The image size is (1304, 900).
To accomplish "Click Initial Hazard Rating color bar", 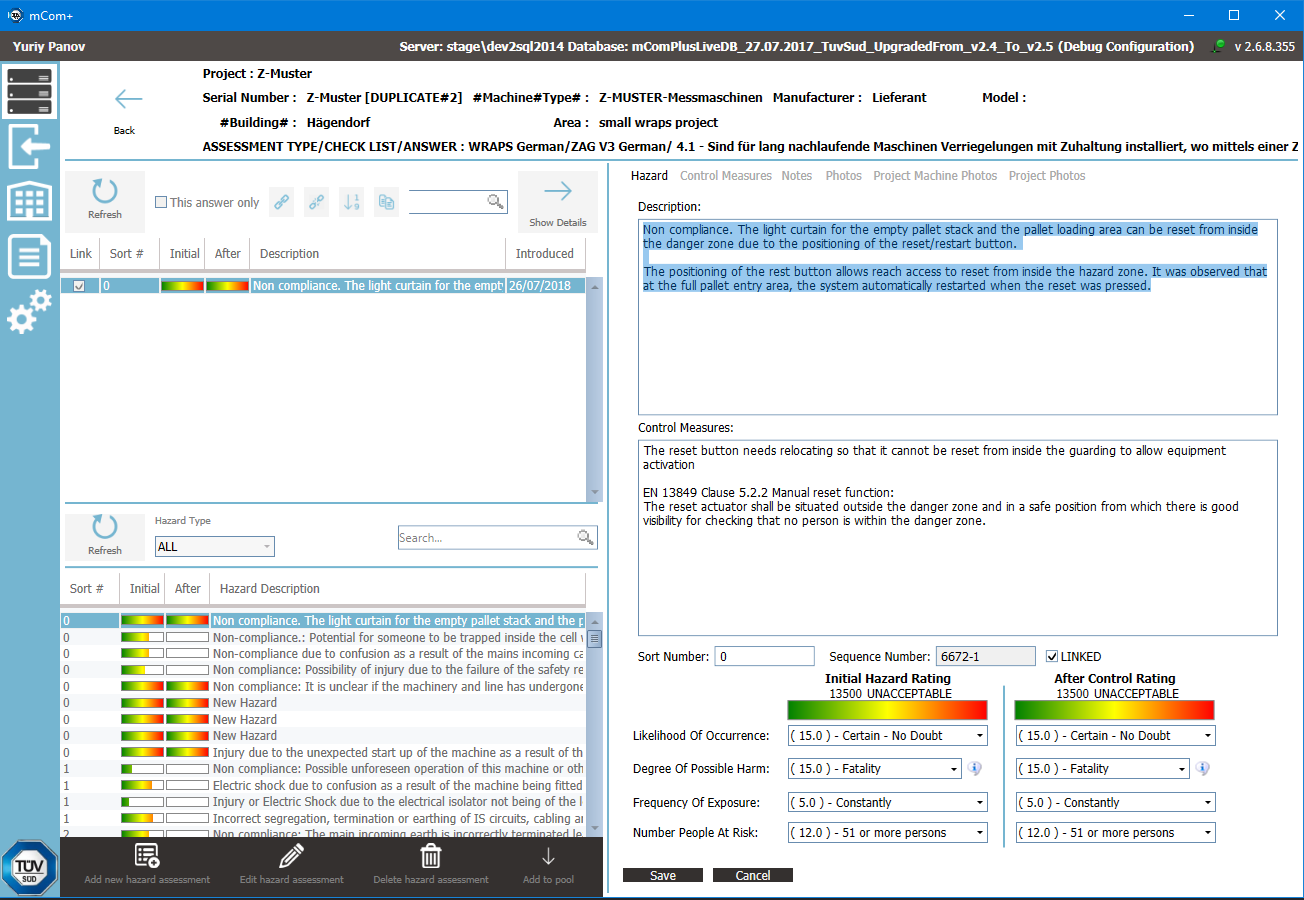I will [887, 710].
